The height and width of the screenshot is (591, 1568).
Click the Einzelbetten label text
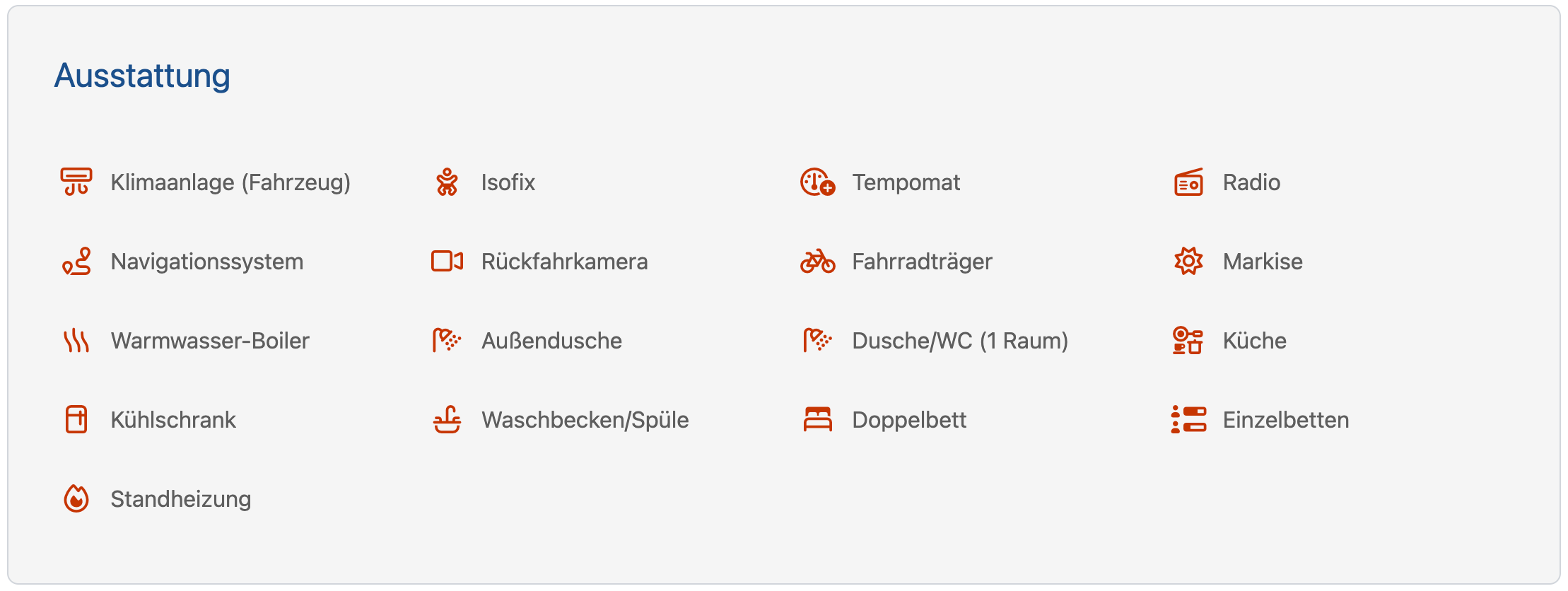pyautogui.click(x=1285, y=420)
